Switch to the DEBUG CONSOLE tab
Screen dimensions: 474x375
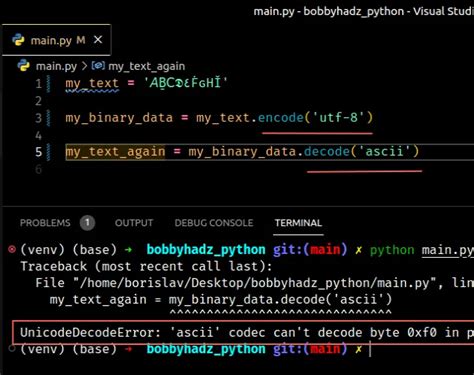(x=214, y=223)
